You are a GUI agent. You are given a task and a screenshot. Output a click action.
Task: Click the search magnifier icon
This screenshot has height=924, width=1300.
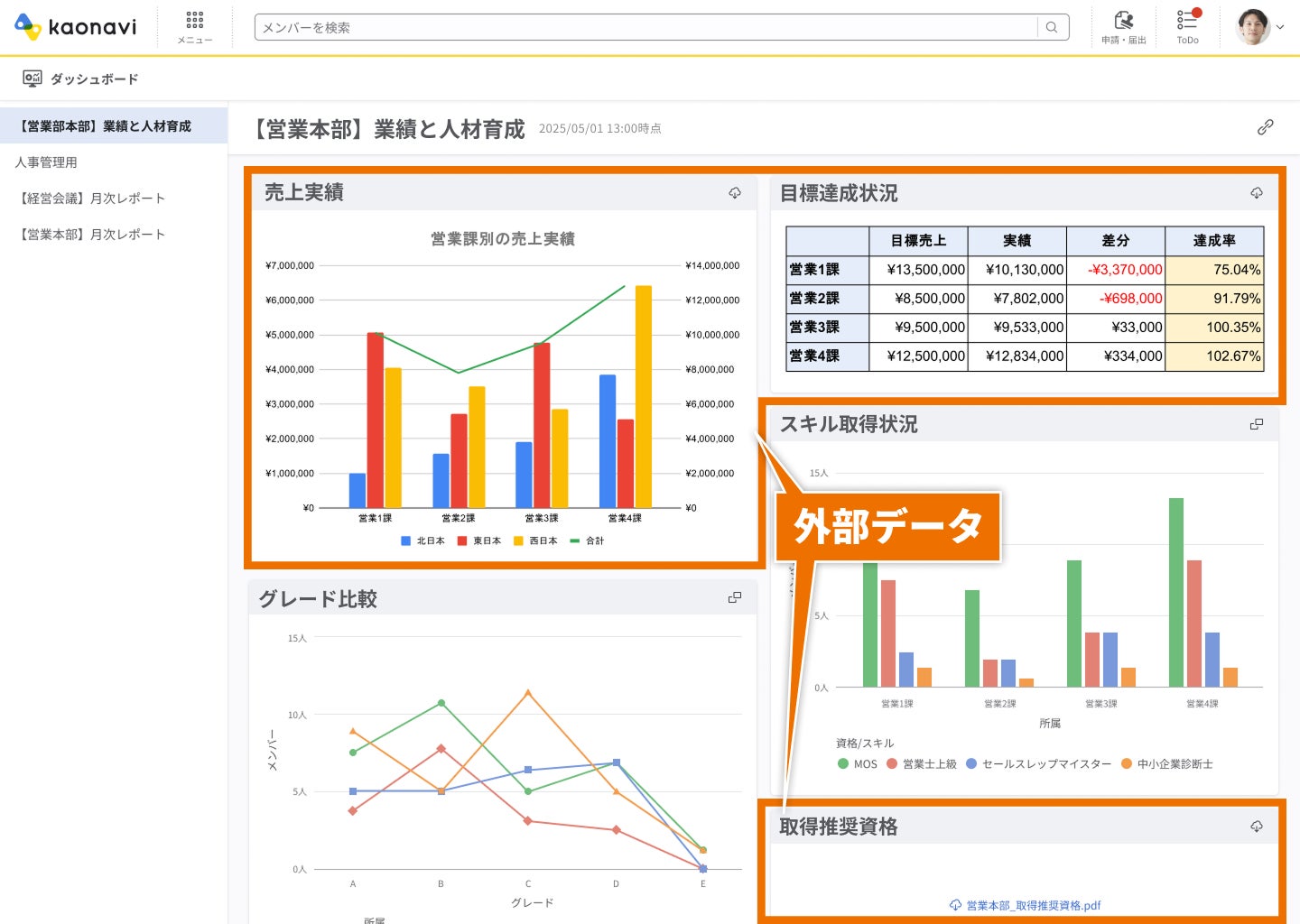(1052, 27)
